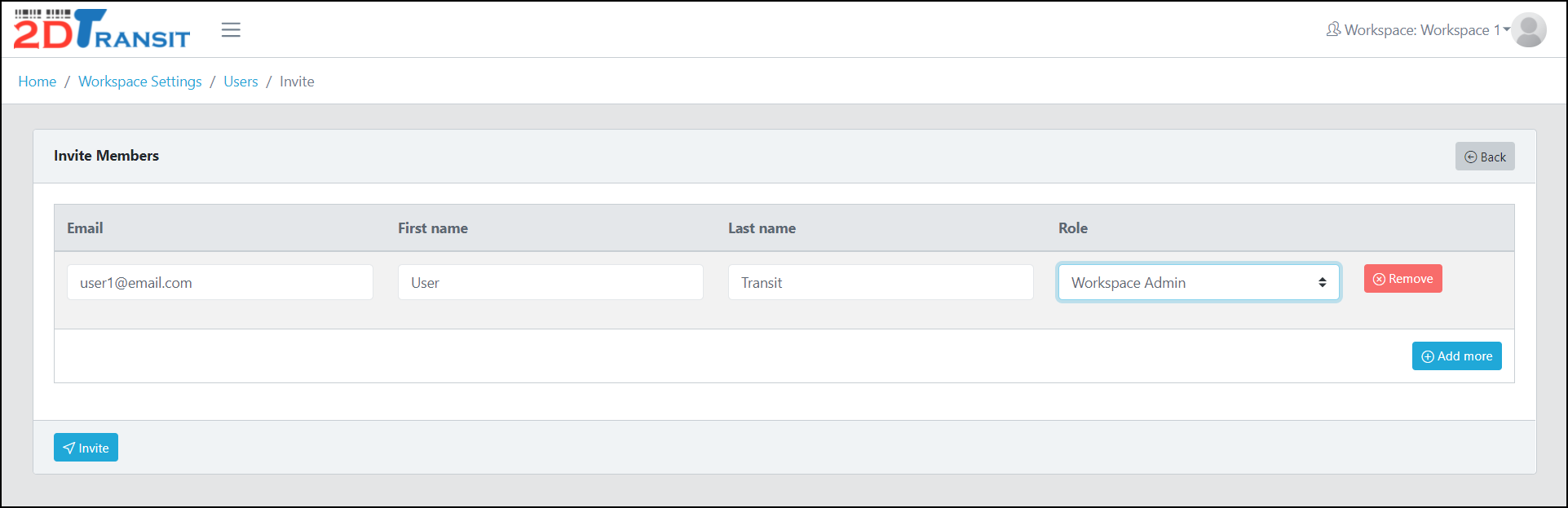Open the Users breadcrumb link
The image size is (1568, 508).
tap(241, 82)
